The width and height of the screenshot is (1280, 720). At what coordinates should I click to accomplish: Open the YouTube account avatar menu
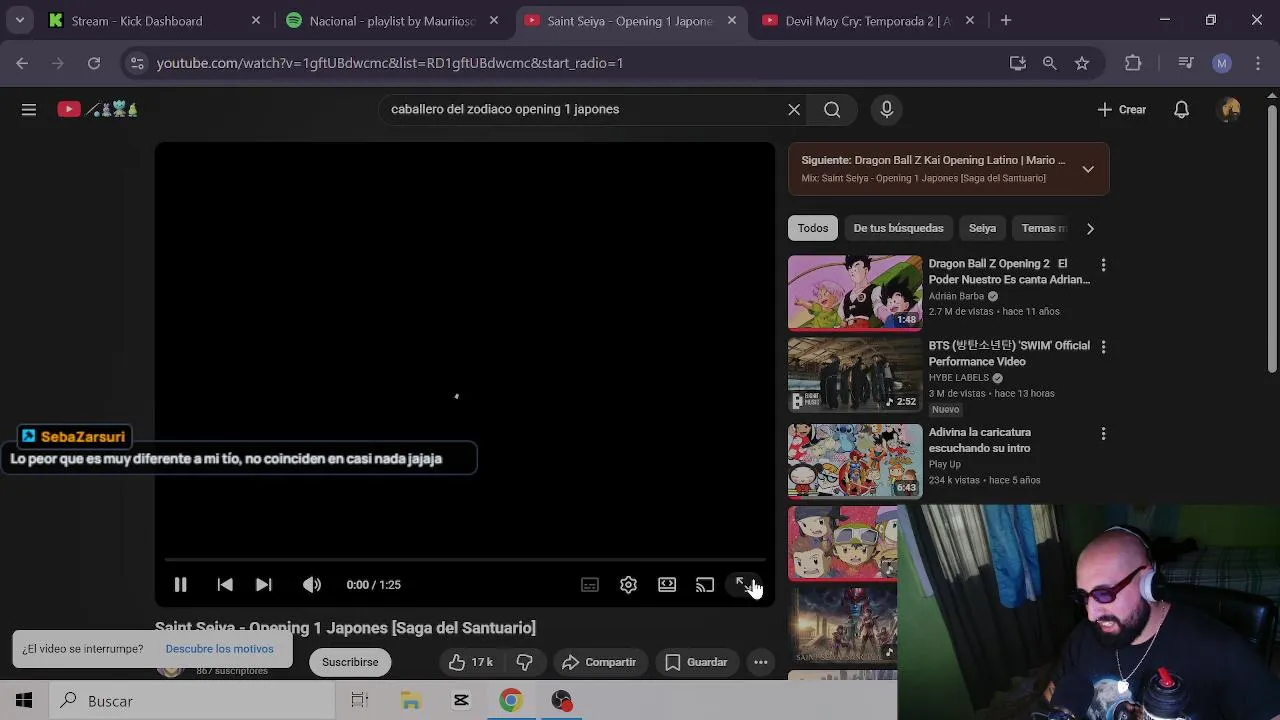[1231, 110]
